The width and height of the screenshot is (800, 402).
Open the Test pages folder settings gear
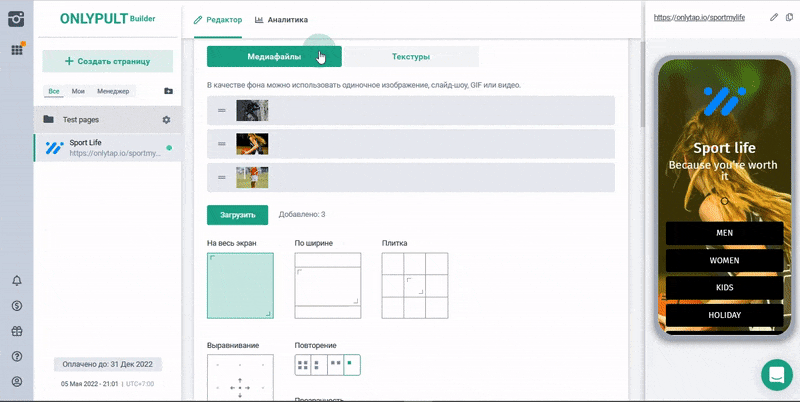tap(166, 120)
